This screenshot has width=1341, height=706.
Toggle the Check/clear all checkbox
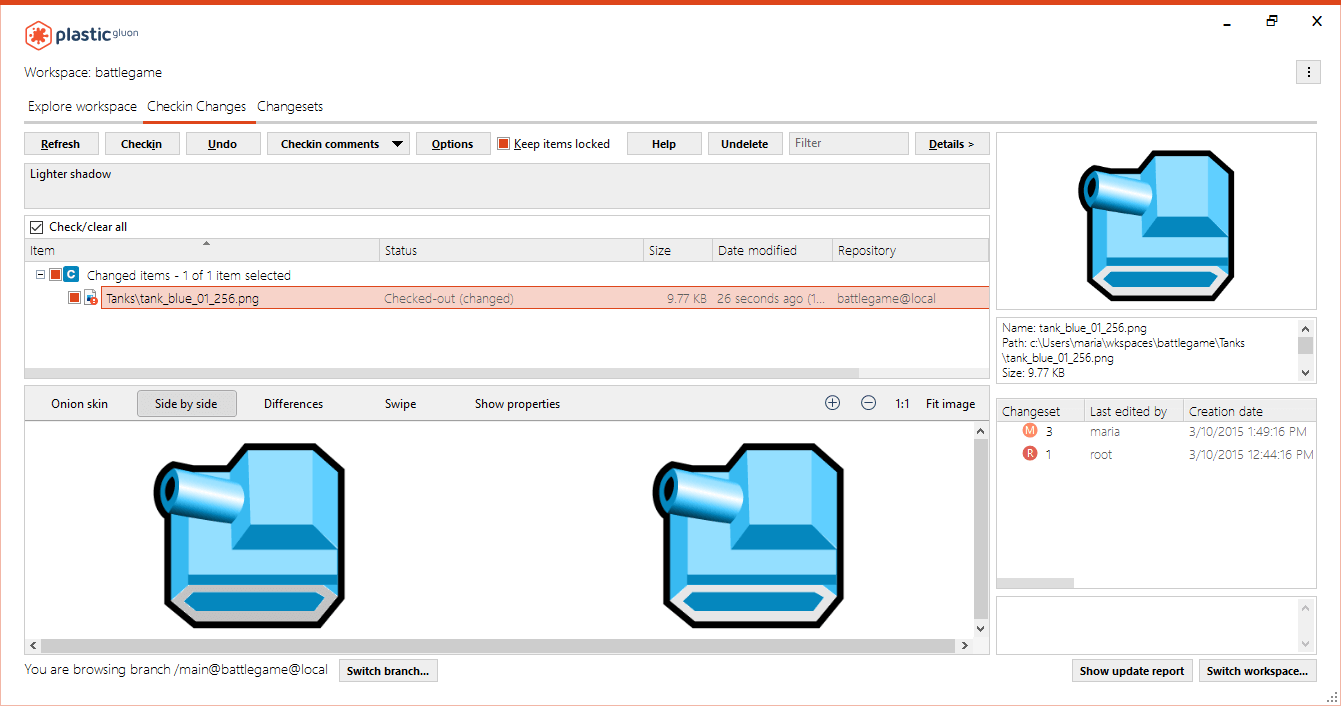coord(37,227)
